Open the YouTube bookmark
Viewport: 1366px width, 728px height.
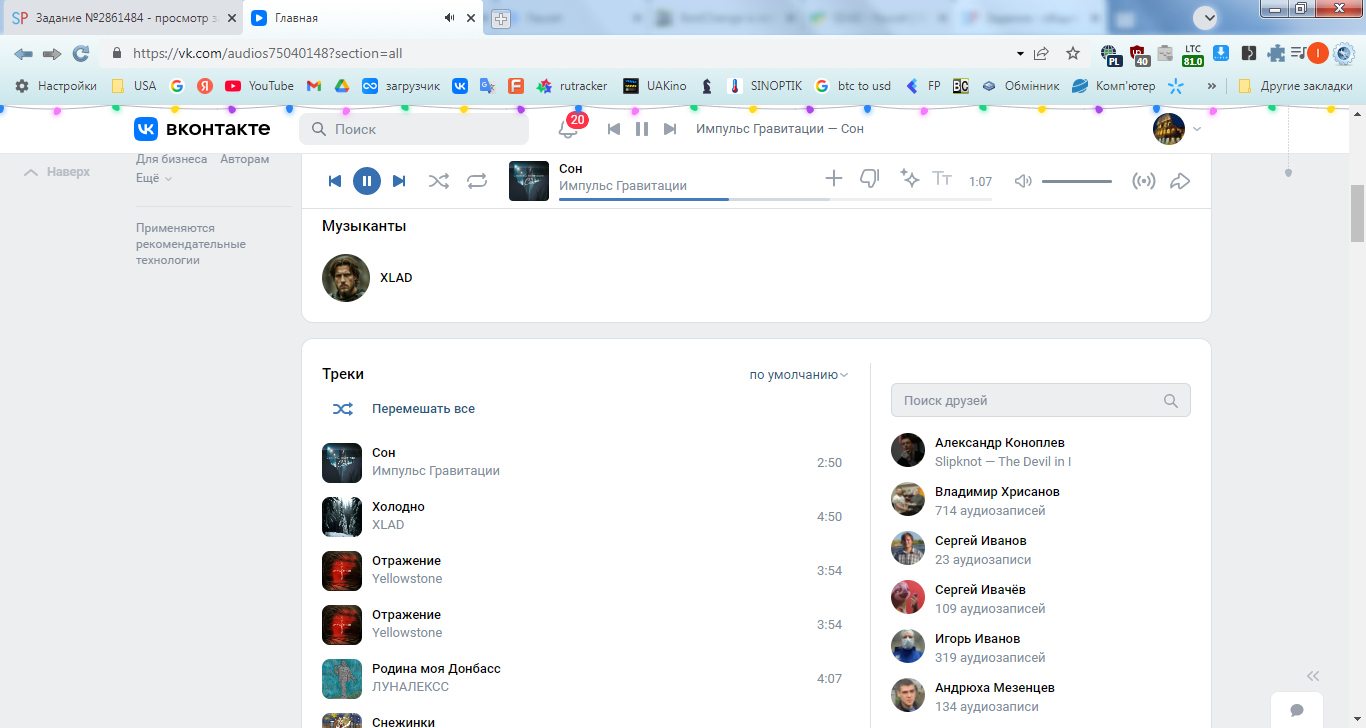pos(259,86)
